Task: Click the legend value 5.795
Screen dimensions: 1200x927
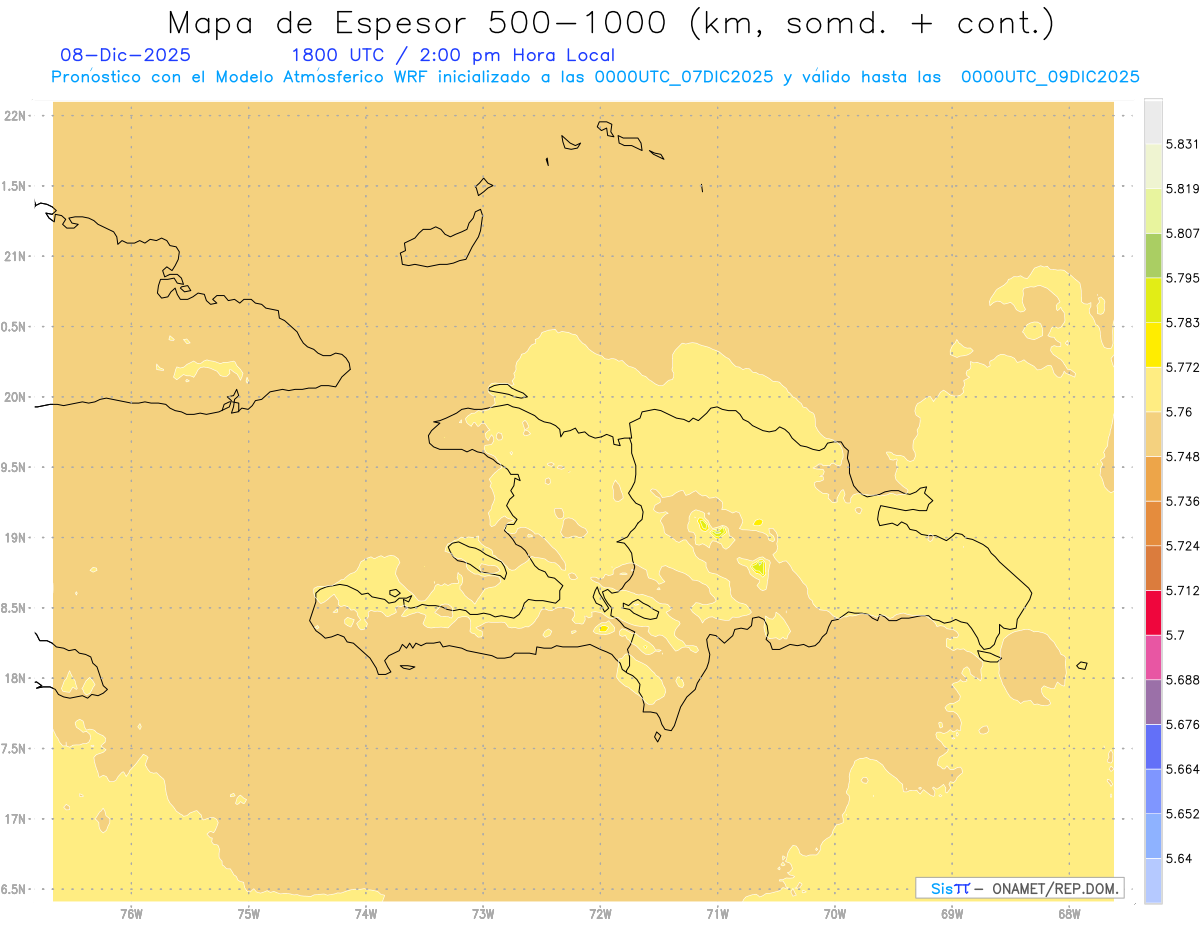Action: (1183, 278)
